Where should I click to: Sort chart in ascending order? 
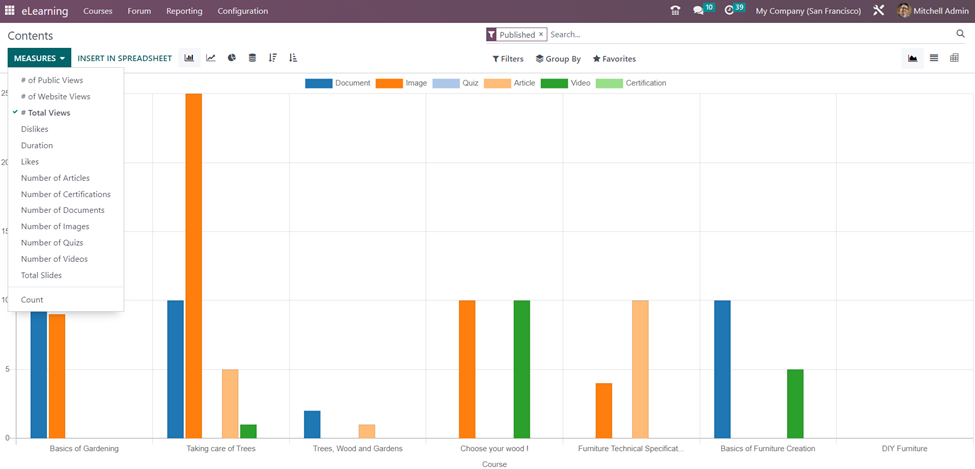tap(293, 58)
